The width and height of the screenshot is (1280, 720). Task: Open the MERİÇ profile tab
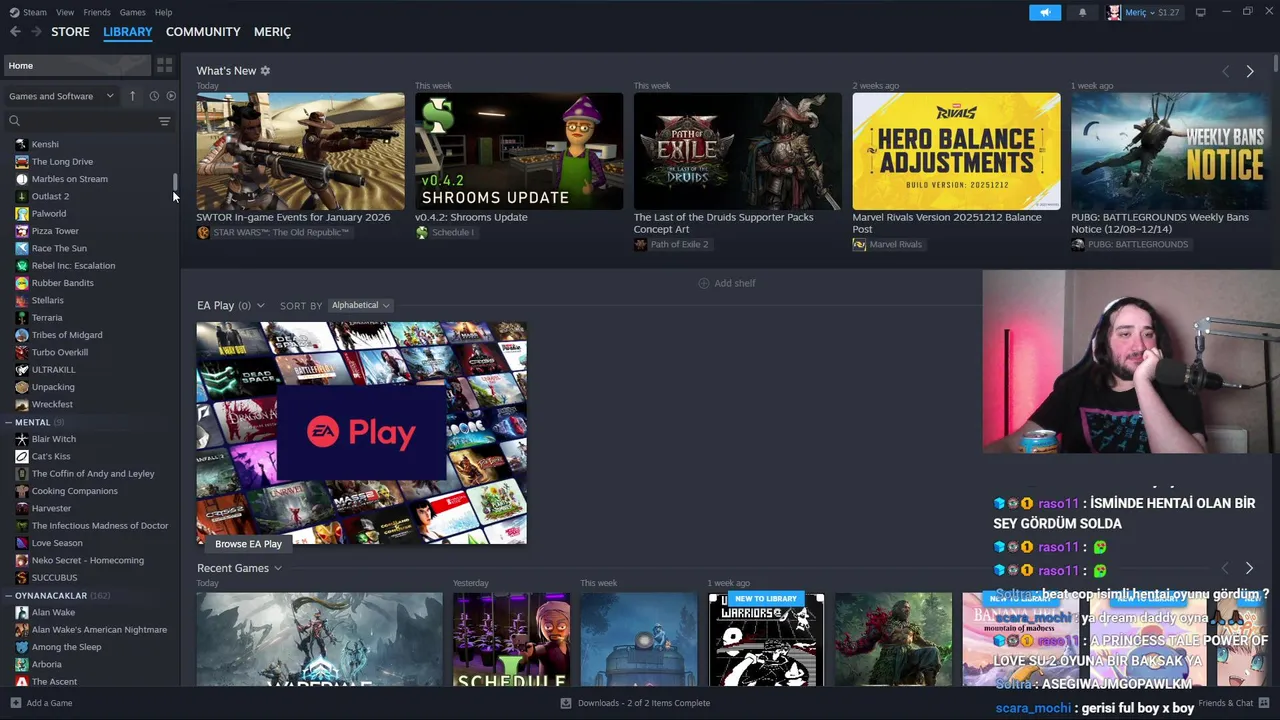(x=272, y=32)
